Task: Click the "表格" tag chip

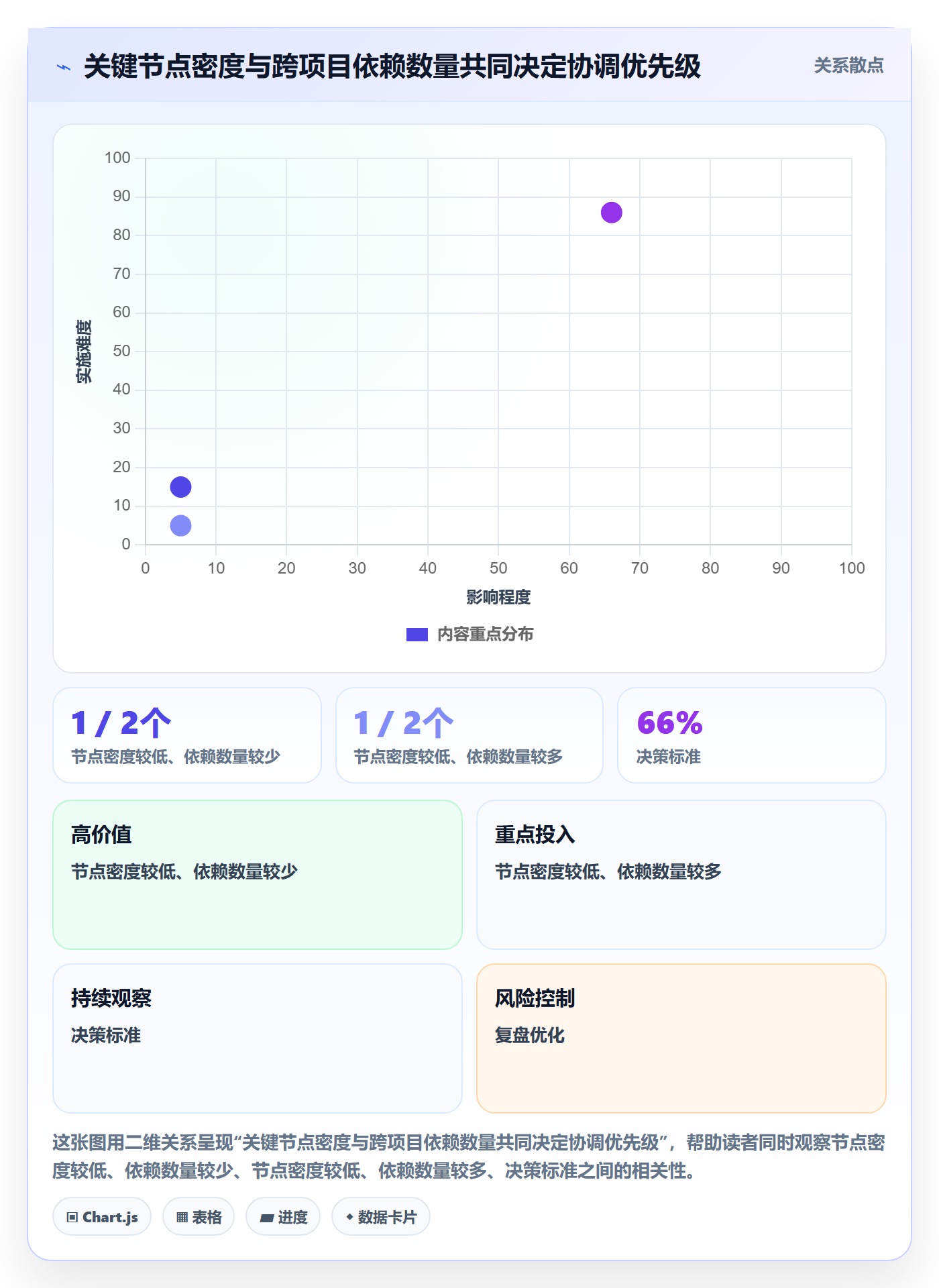Action: tap(199, 1217)
